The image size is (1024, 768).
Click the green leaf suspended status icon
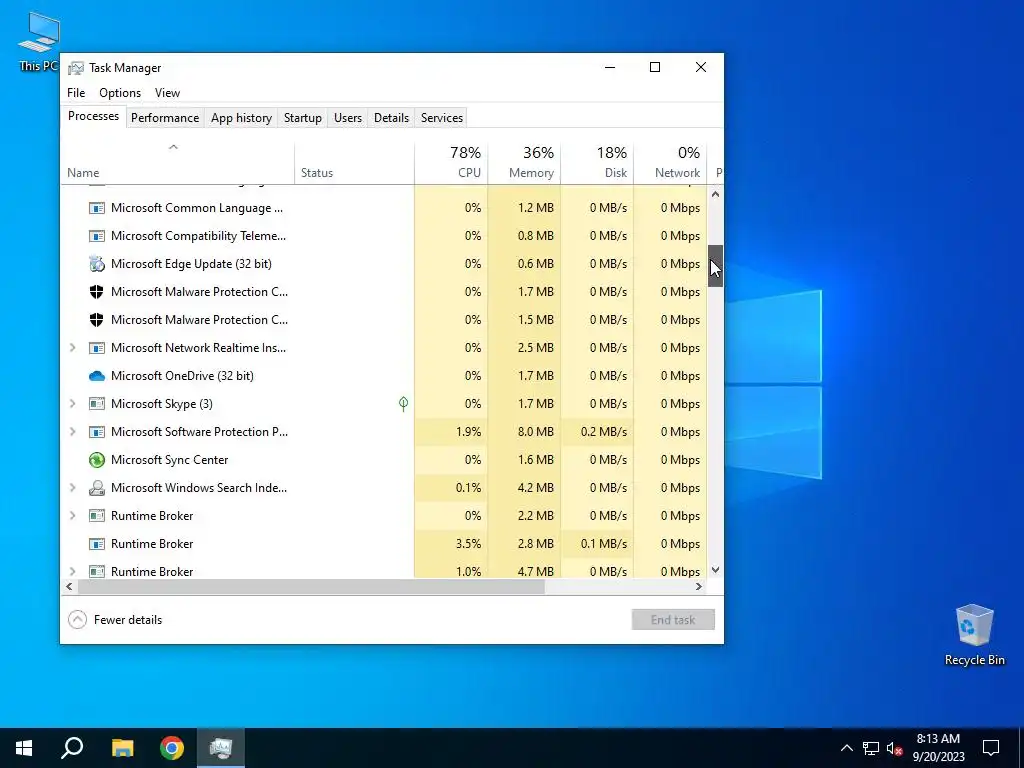point(404,404)
